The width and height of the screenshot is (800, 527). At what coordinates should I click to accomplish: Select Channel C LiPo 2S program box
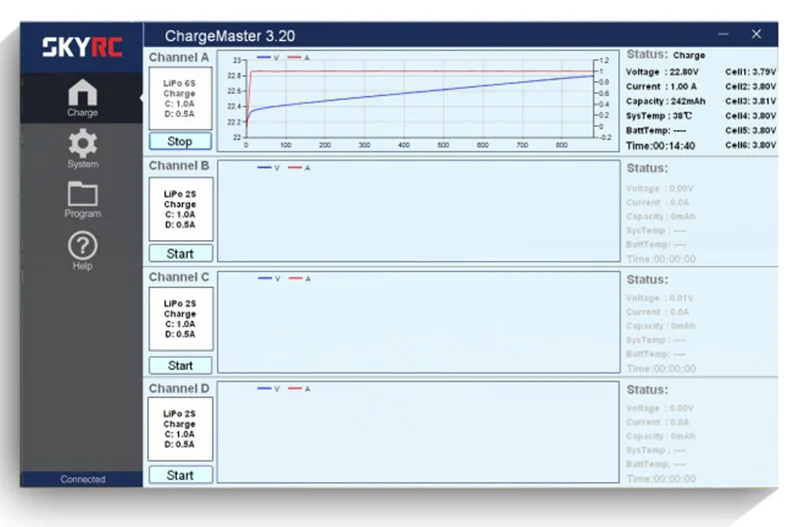pyautogui.click(x=181, y=319)
